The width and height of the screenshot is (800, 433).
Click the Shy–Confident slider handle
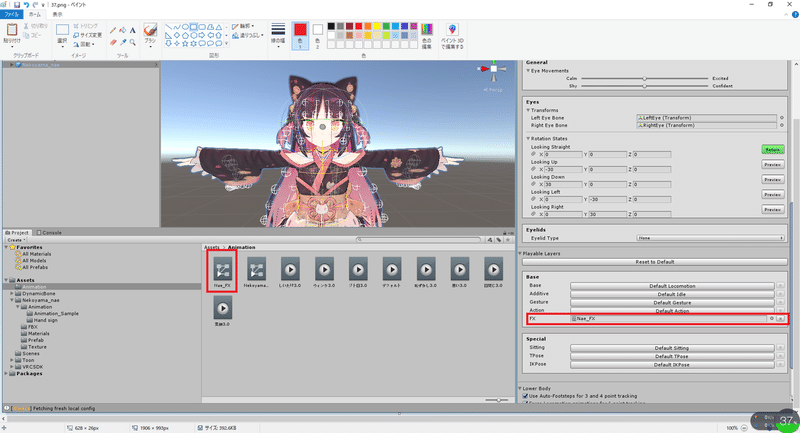(644, 86)
